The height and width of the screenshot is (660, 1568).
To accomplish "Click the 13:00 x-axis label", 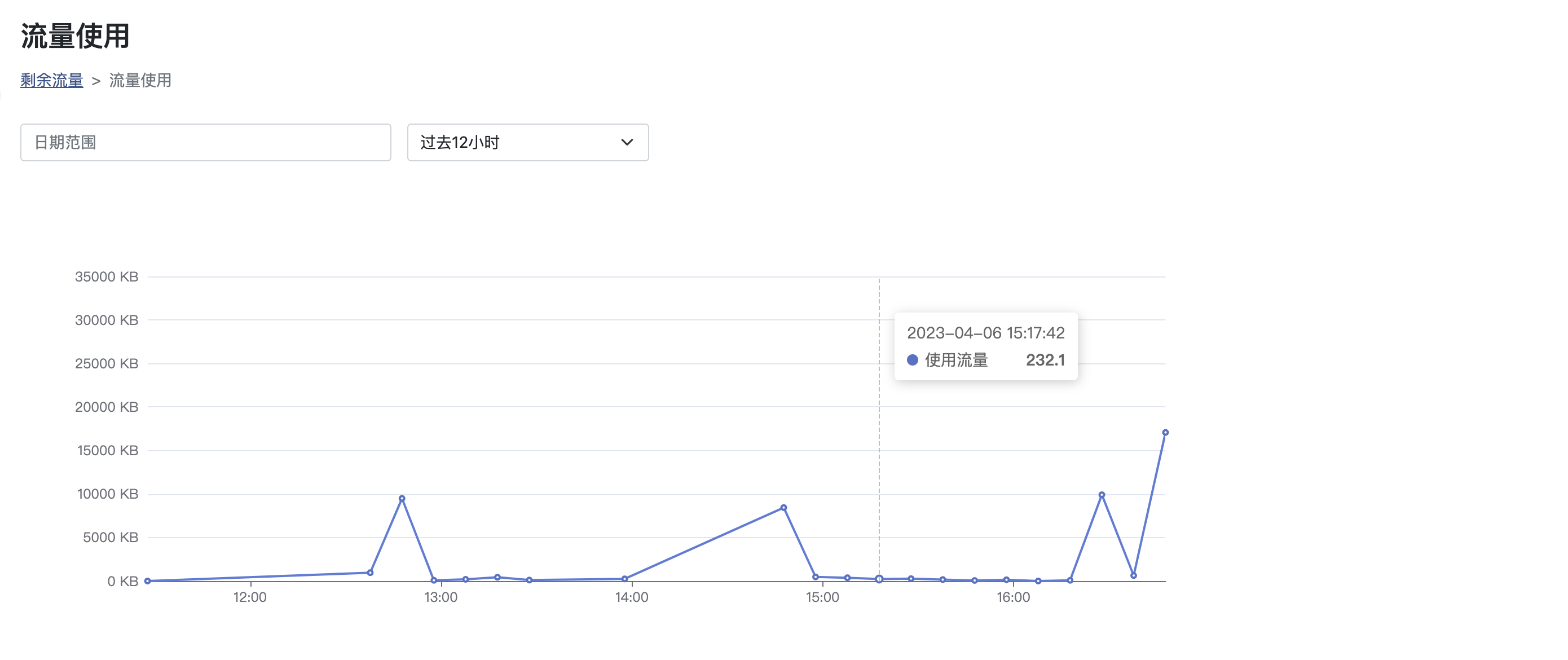I will 441,597.
